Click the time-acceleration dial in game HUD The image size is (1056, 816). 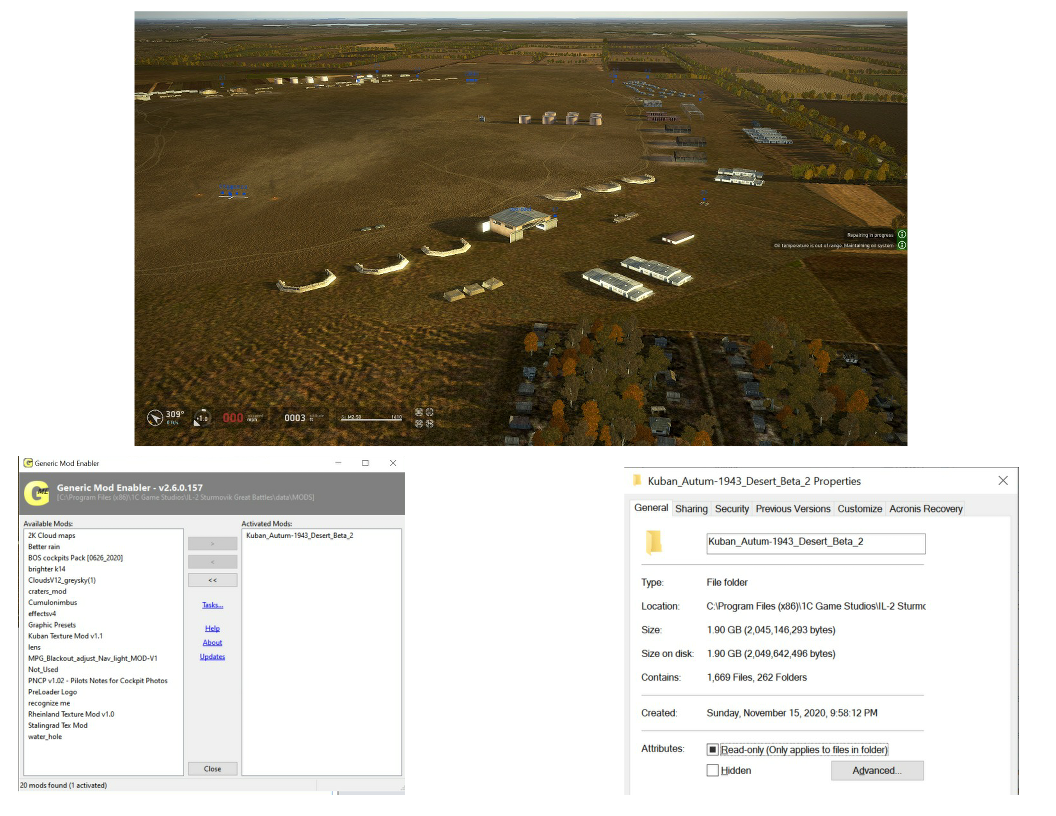tap(201, 418)
